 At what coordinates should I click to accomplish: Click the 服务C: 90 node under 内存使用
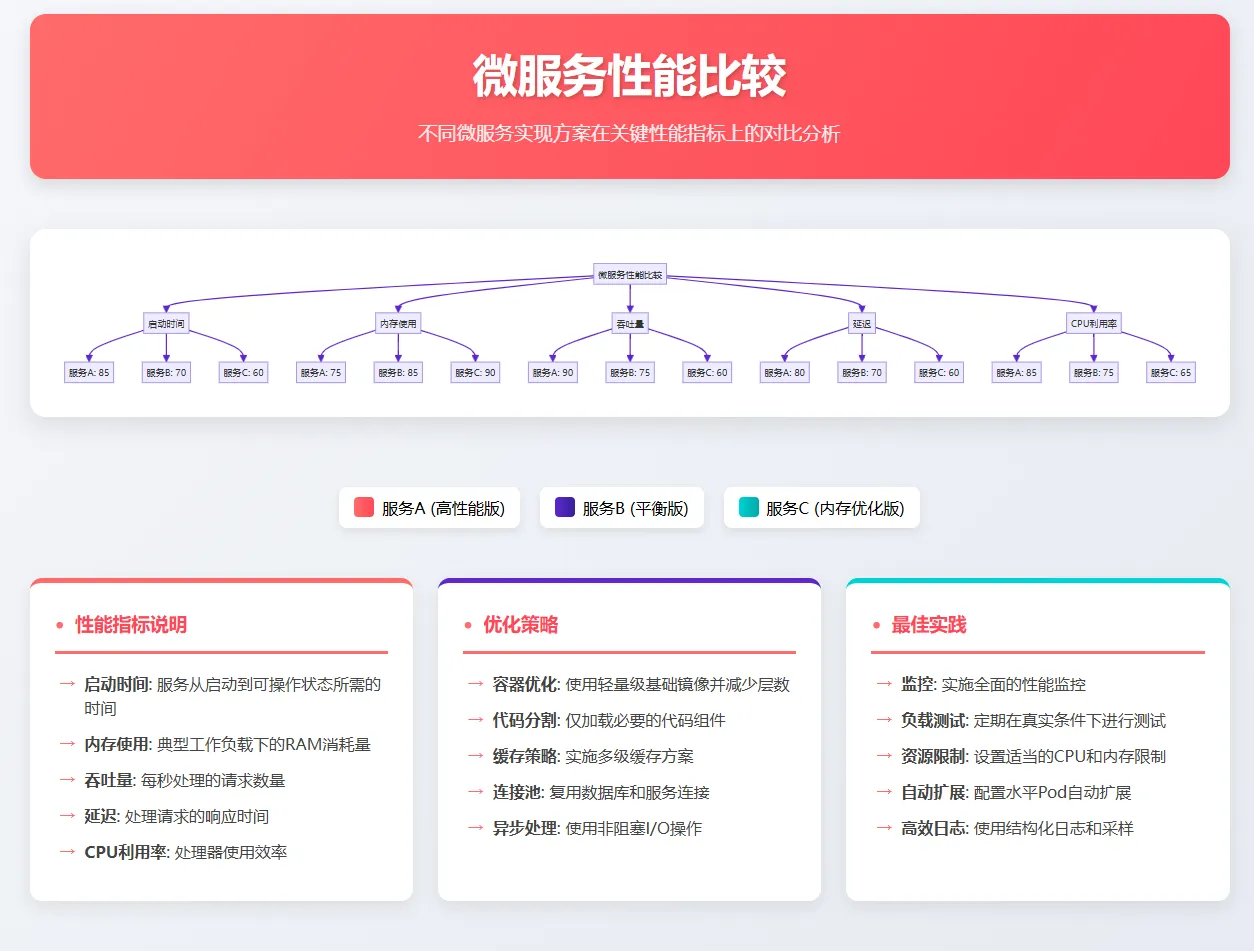[x=475, y=372]
